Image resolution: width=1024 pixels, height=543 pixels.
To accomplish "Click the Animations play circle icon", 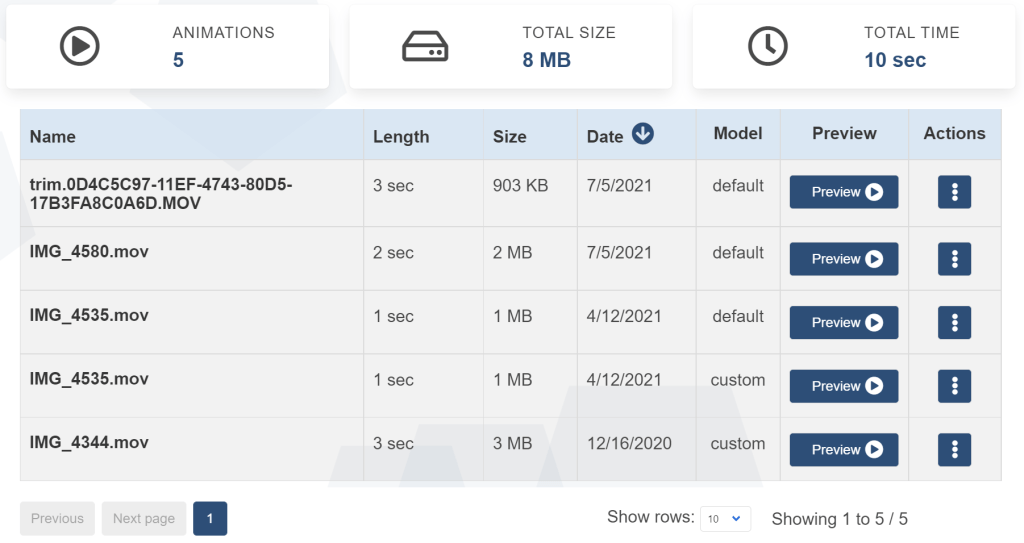I will pyautogui.click(x=79, y=46).
